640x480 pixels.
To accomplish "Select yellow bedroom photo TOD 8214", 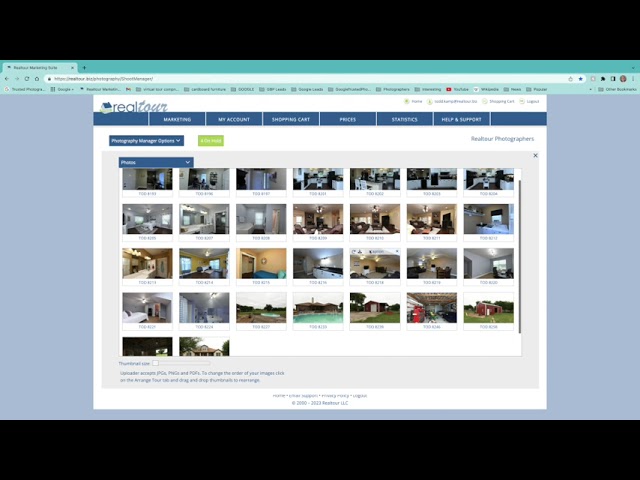I will point(204,264).
